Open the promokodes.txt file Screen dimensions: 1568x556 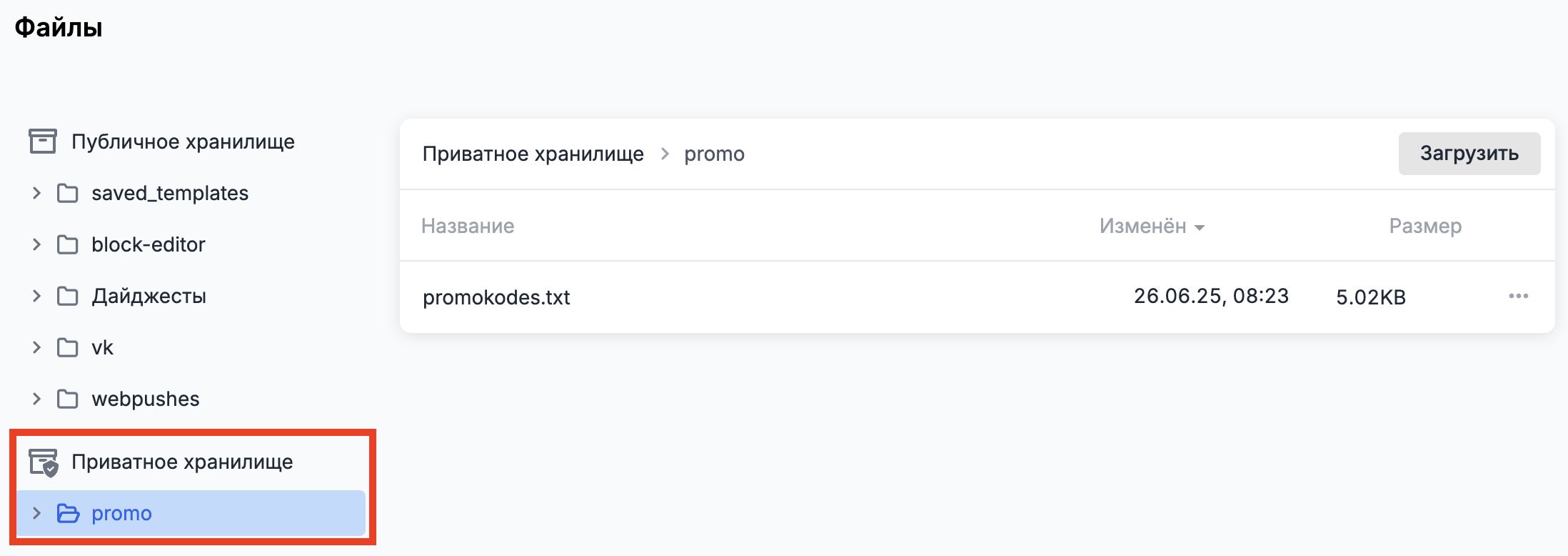click(496, 297)
